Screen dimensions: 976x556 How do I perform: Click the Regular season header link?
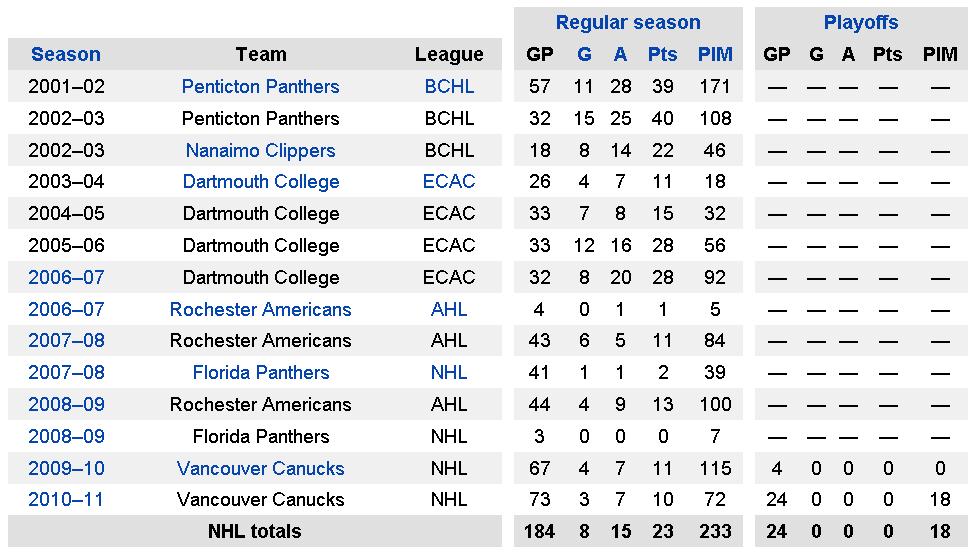[628, 22]
